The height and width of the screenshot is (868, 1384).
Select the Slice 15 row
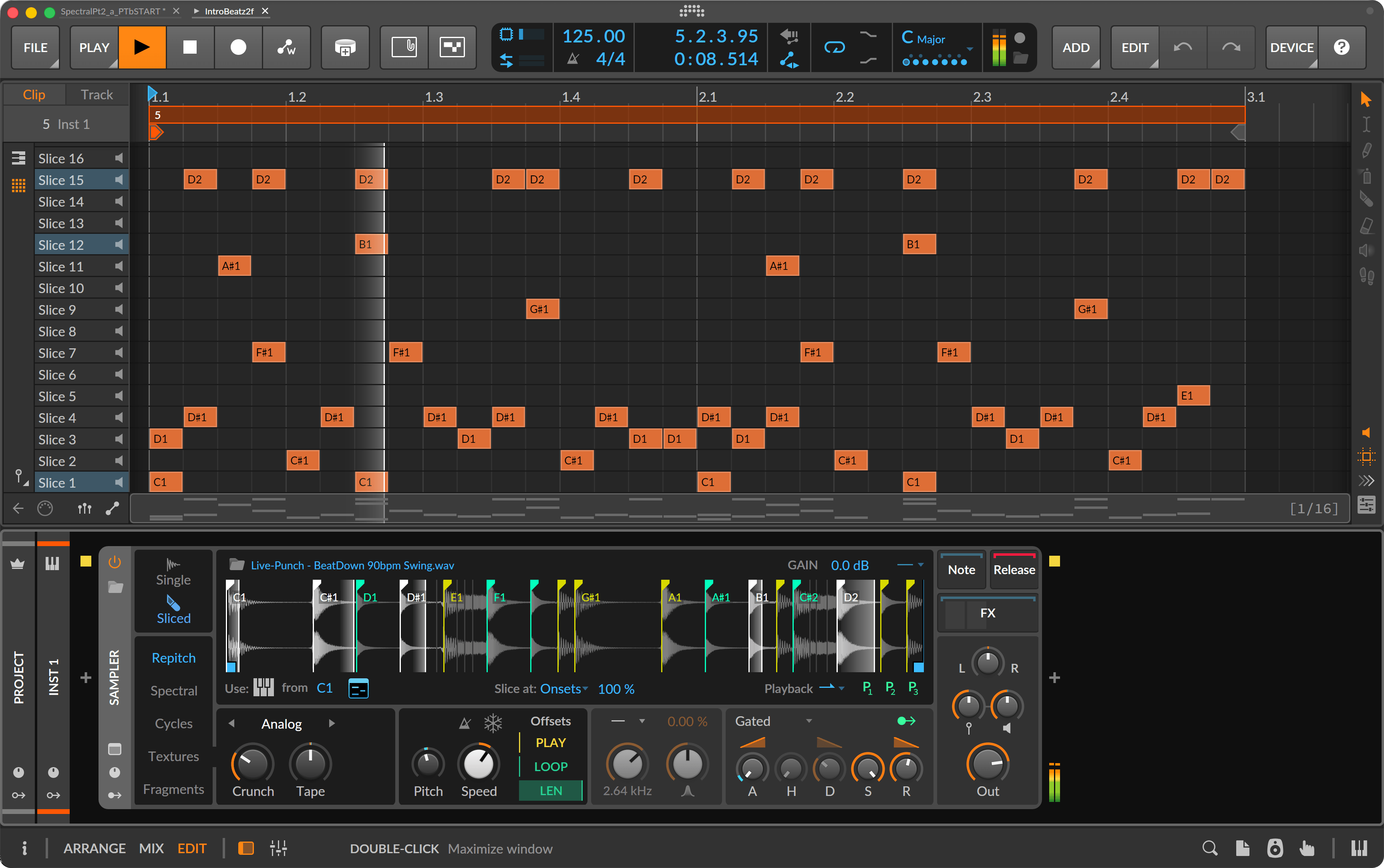(82, 180)
